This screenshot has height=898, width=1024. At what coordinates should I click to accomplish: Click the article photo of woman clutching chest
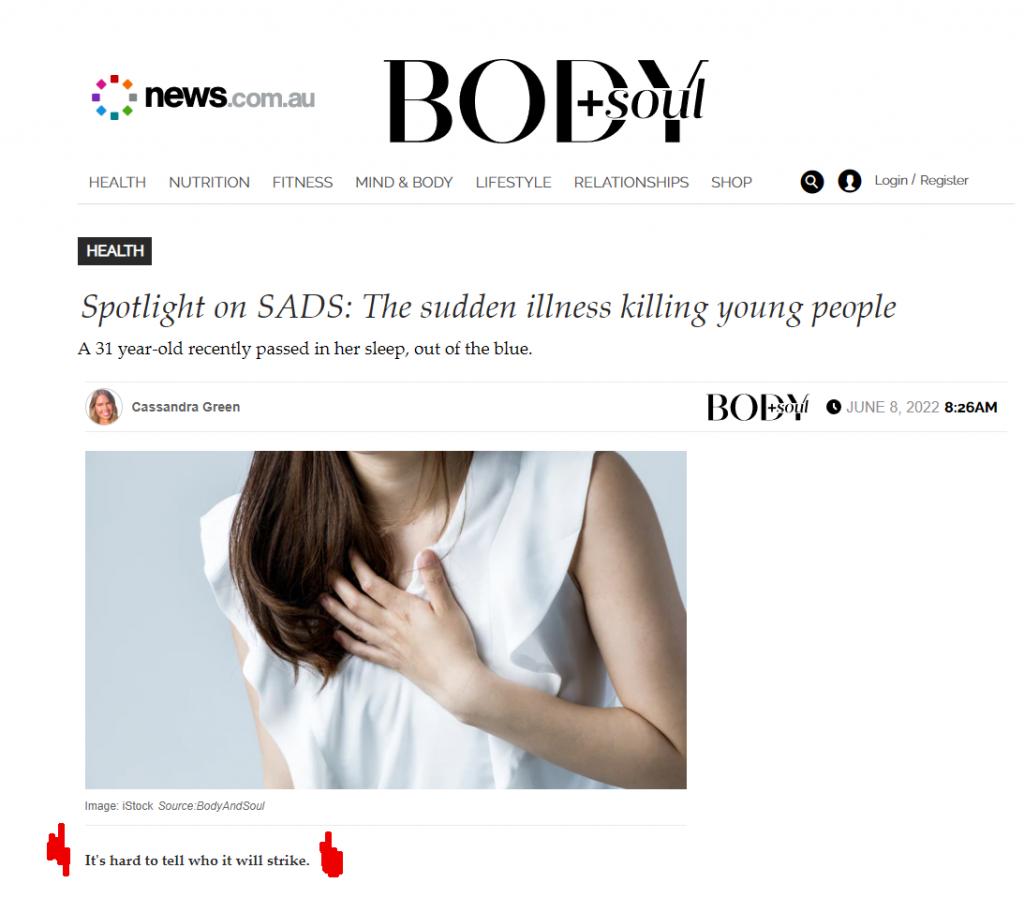pyautogui.click(x=386, y=620)
